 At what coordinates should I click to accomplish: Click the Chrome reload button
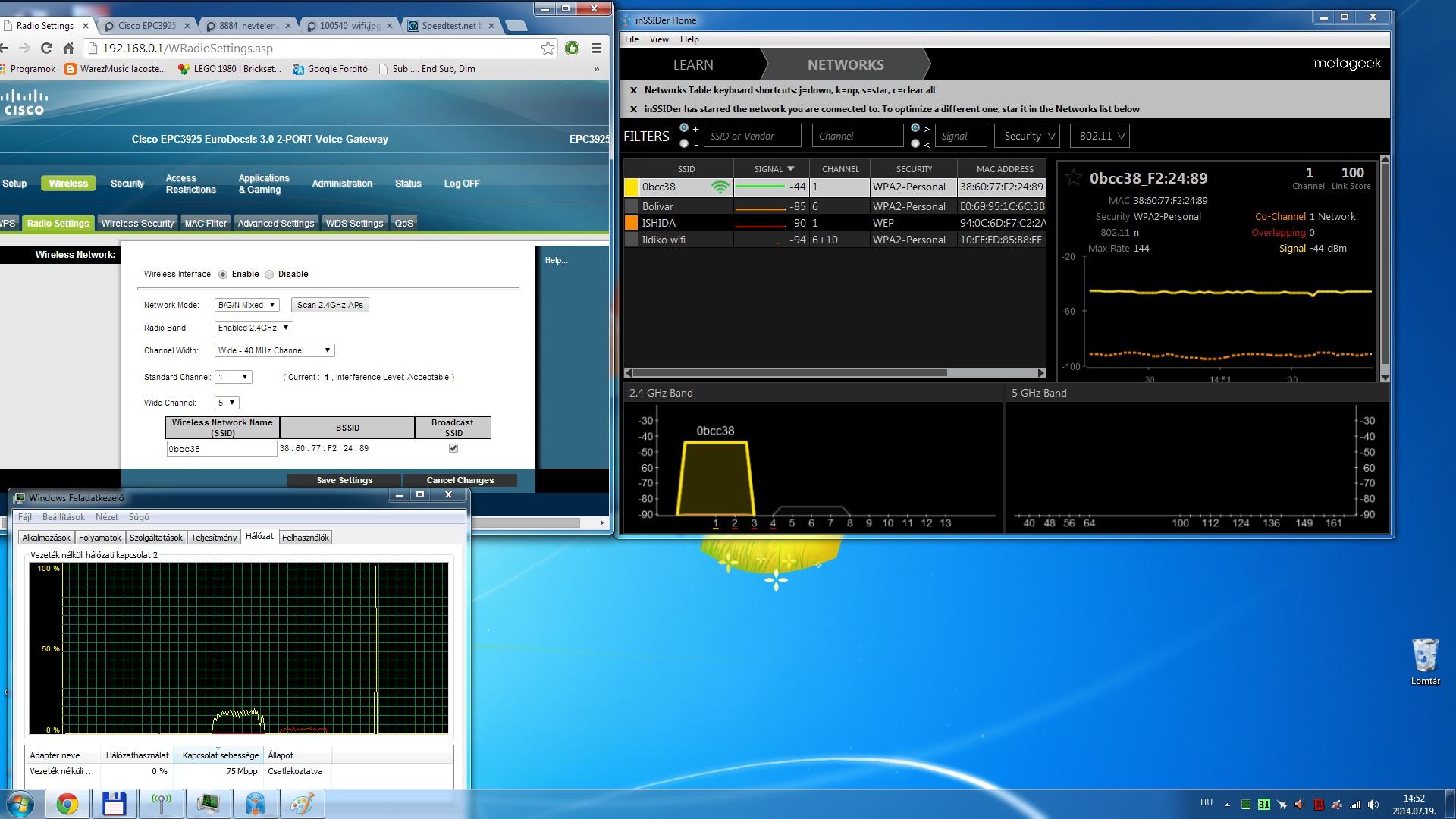[46, 49]
